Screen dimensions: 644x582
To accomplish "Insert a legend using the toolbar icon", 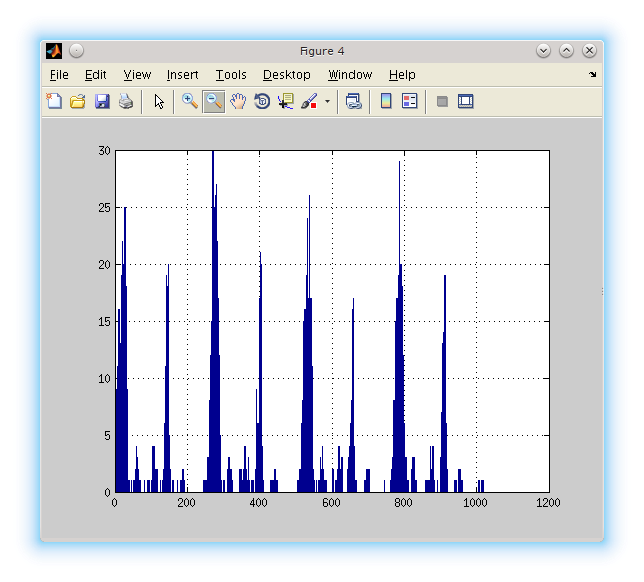I will [x=409, y=101].
